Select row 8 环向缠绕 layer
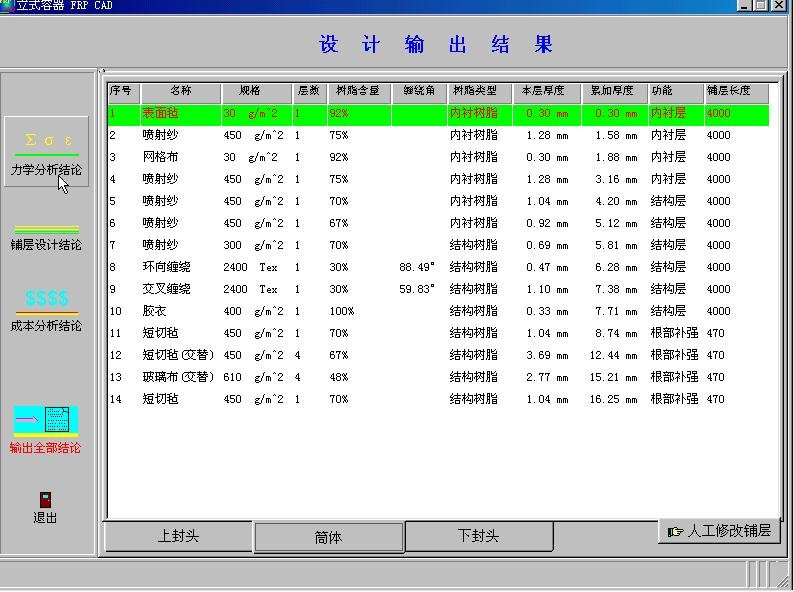This screenshot has height=592, width=794. (x=166, y=267)
